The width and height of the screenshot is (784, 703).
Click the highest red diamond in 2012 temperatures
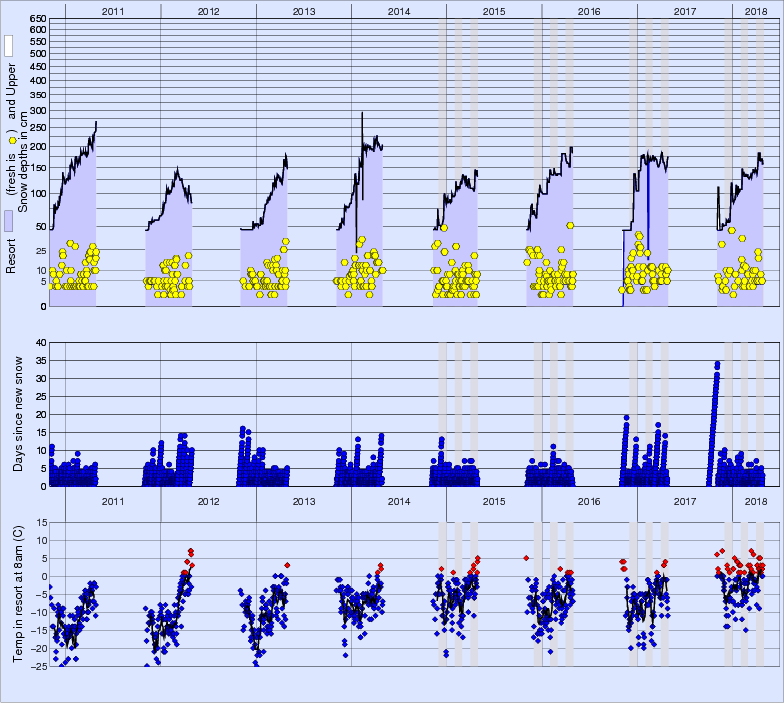tap(190, 551)
